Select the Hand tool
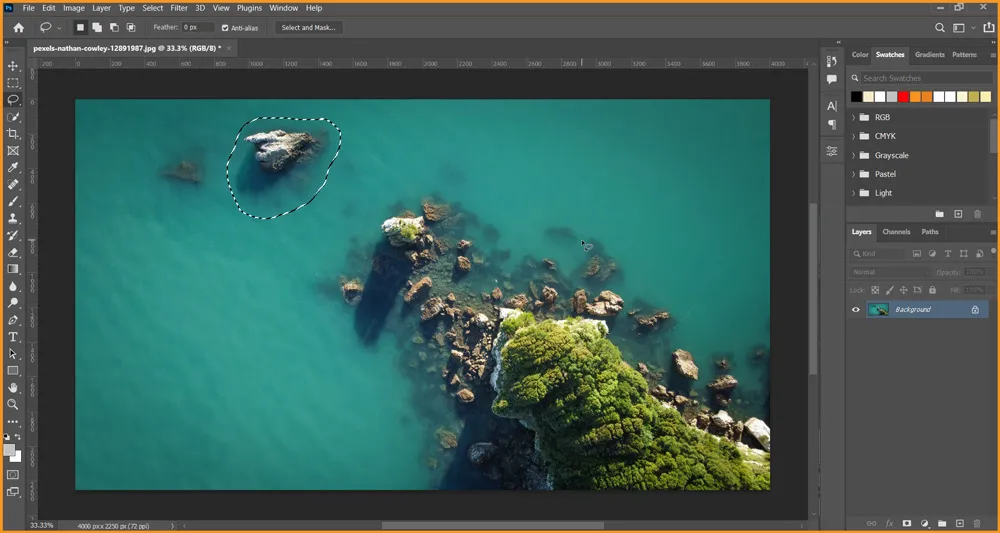Image resolution: width=1000 pixels, height=533 pixels. point(13,388)
